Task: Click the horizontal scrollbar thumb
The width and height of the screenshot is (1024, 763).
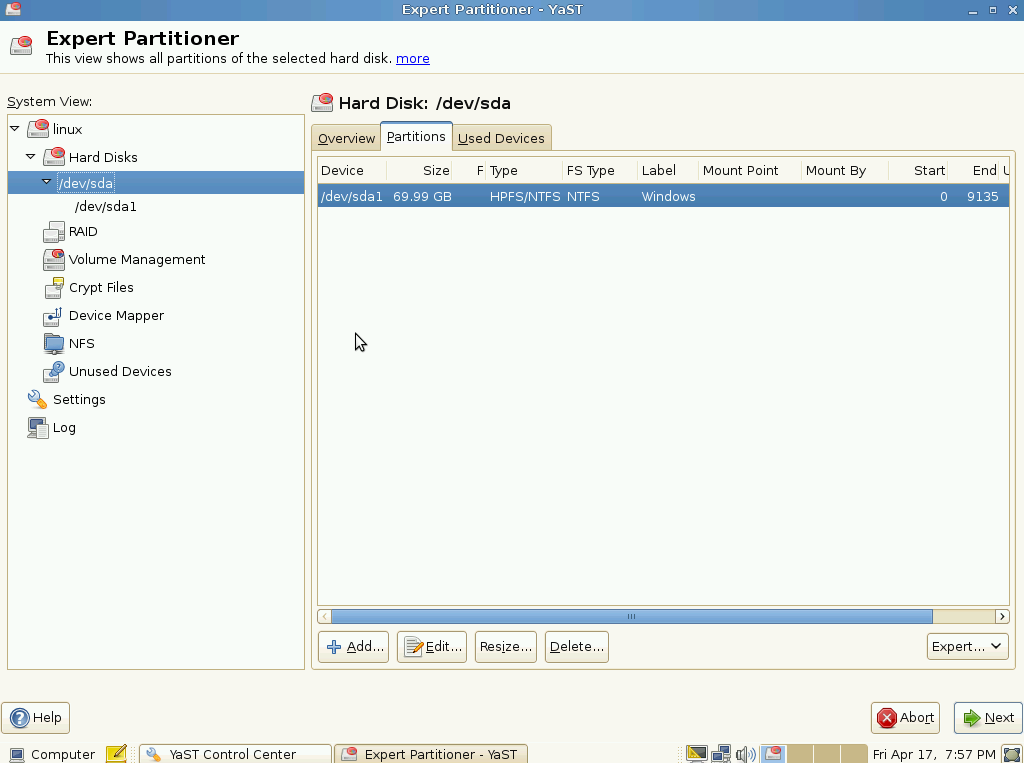Action: [x=632, y=616]
